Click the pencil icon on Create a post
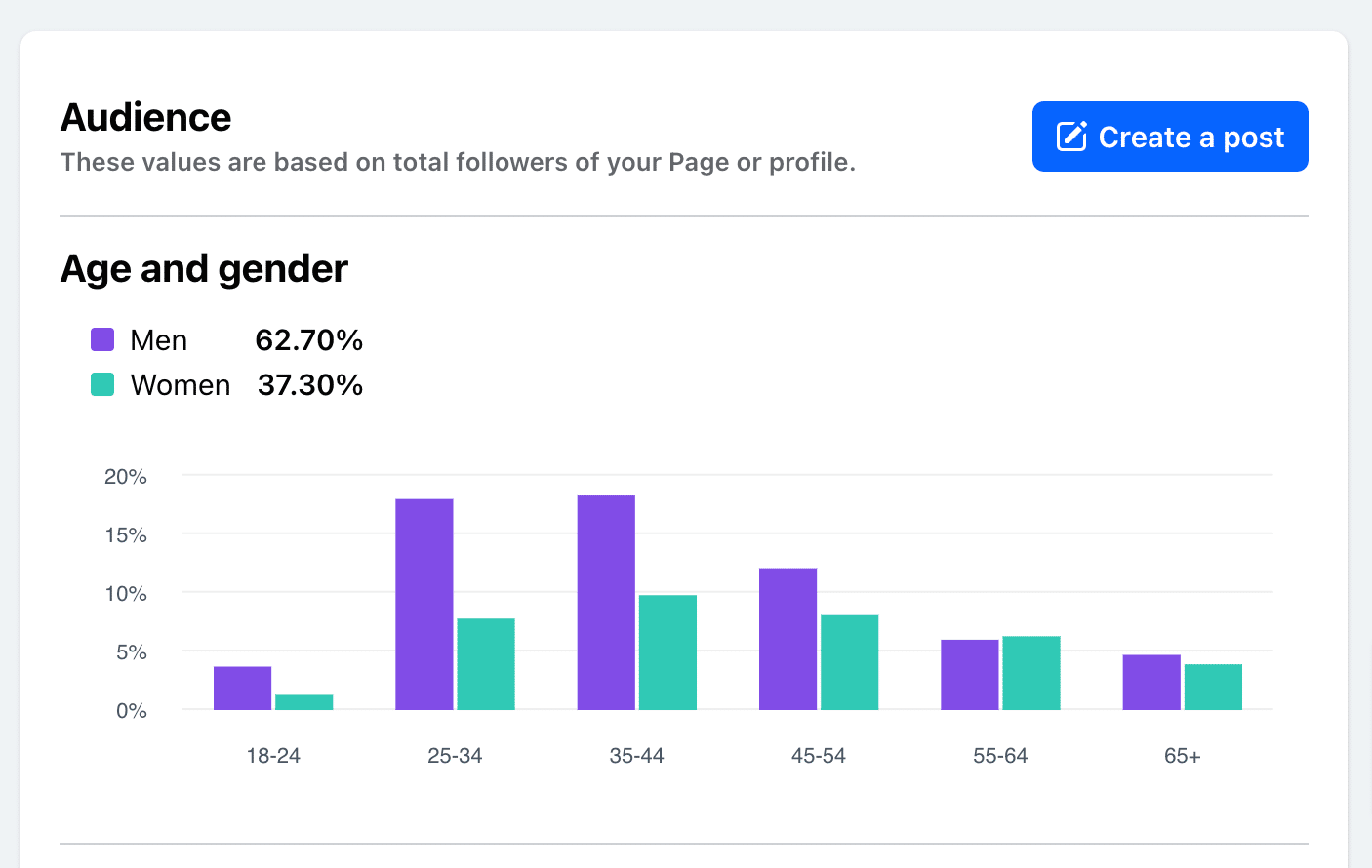The height and width of the screenshot is (868, 1372). pos(1071,137)
